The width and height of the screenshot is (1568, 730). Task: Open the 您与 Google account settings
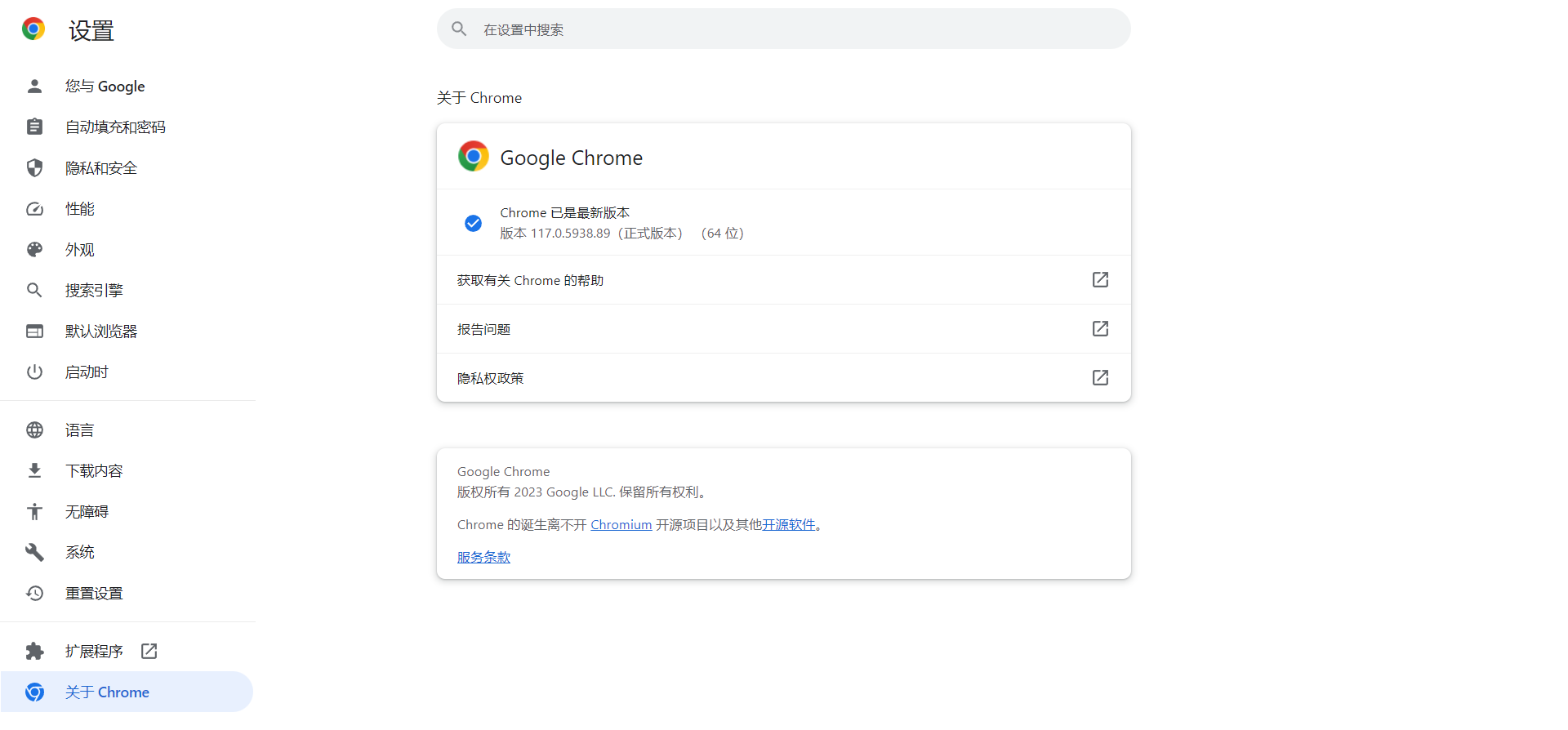tap(34, 86)
